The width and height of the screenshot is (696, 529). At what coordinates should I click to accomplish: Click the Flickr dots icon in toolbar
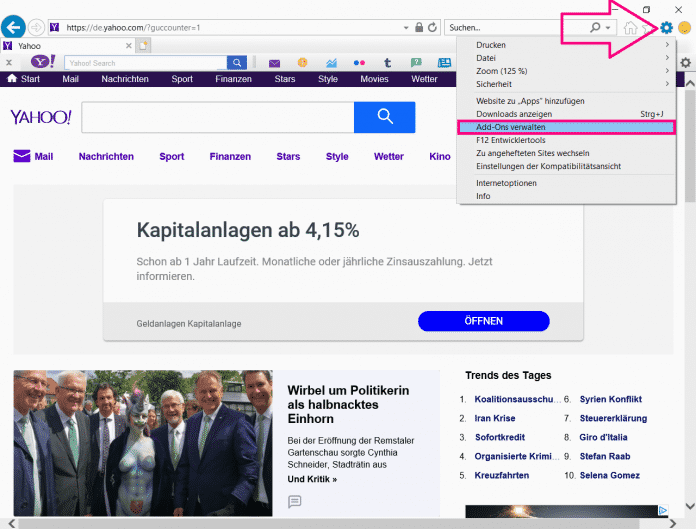pyautogui.click(x=359, y=63)
